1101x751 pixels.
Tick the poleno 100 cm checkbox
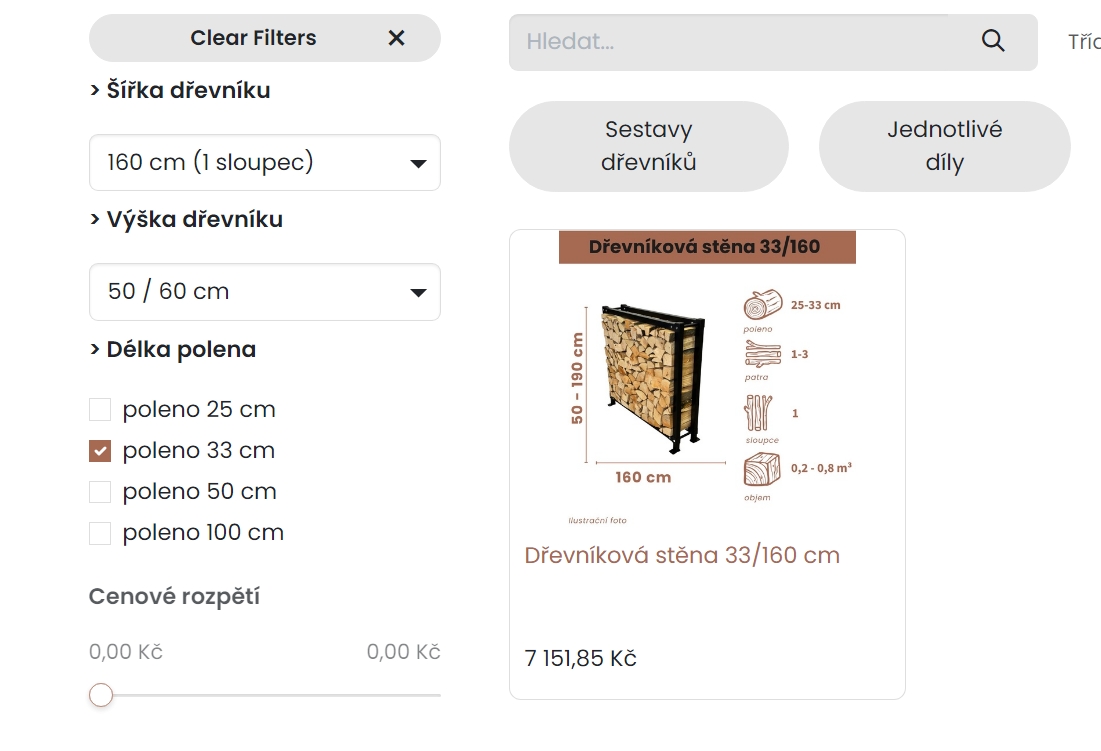click(x=100, y=533)
